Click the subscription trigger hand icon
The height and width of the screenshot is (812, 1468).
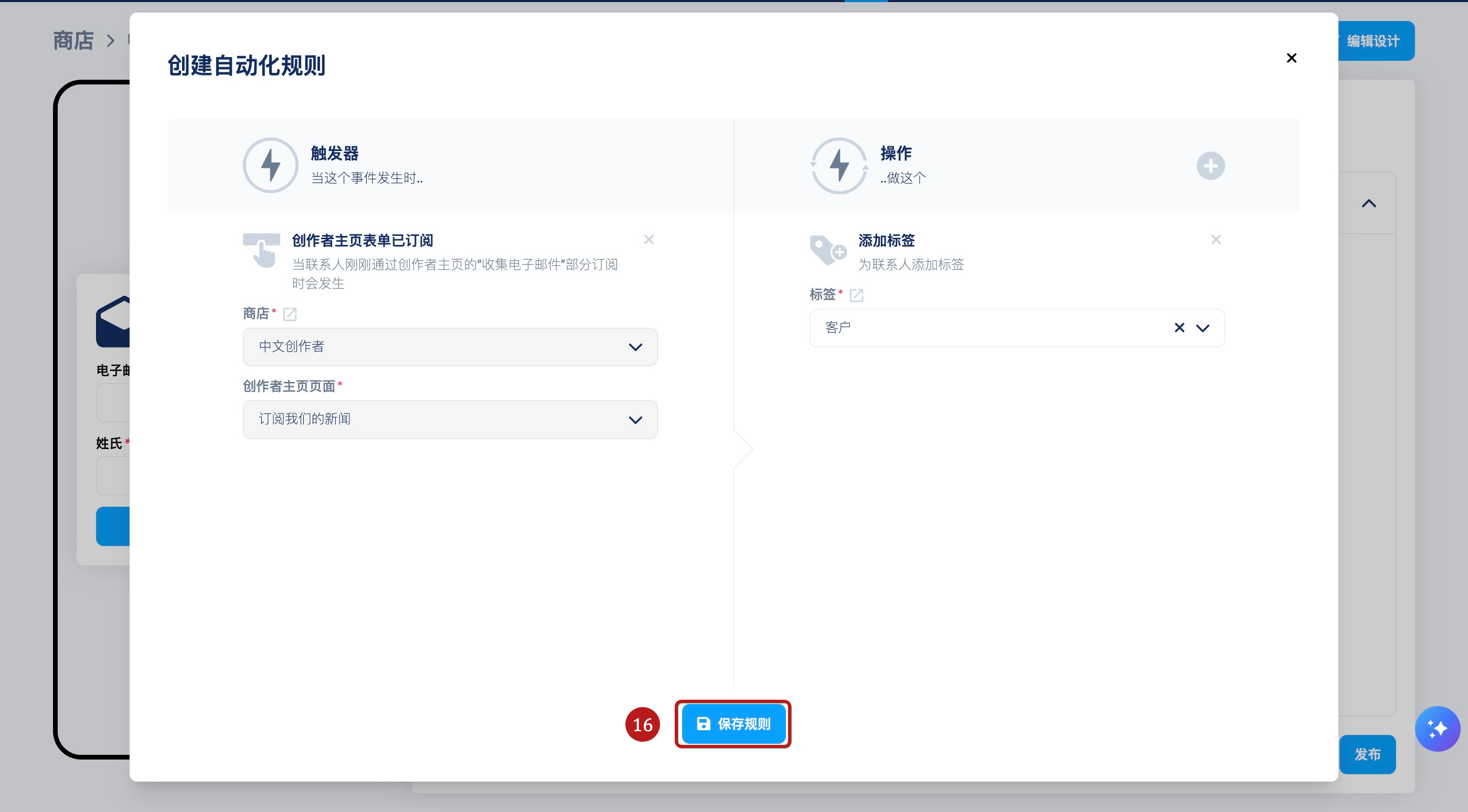click(262, 250)
